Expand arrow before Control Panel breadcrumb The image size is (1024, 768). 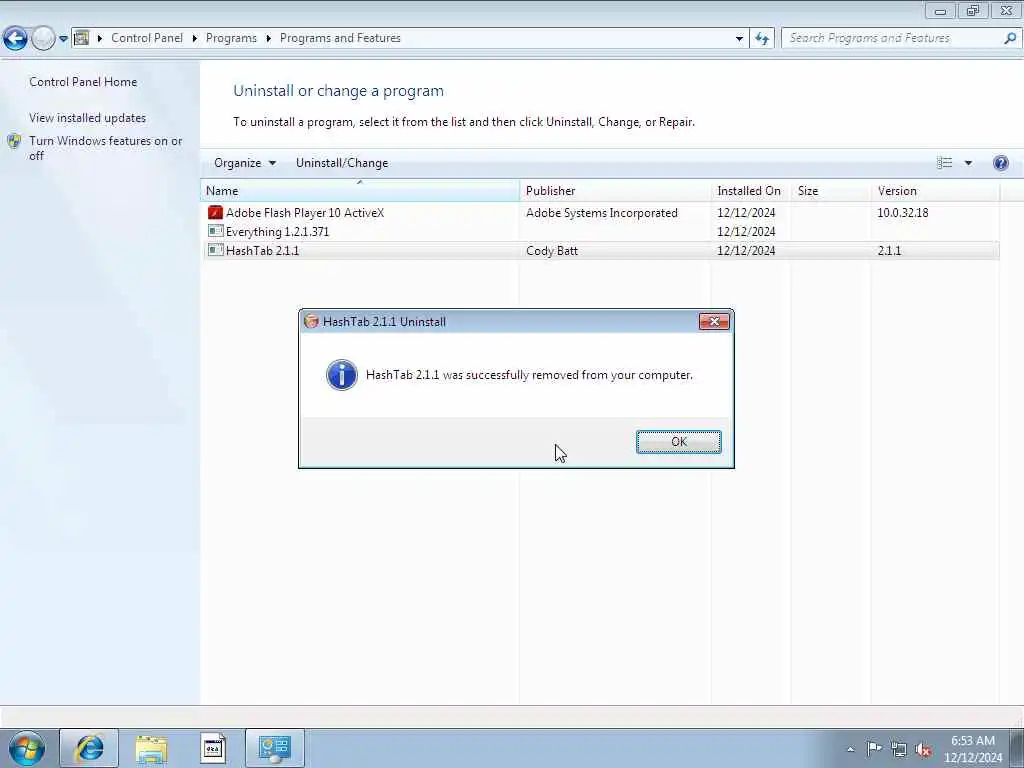[100, 38]
